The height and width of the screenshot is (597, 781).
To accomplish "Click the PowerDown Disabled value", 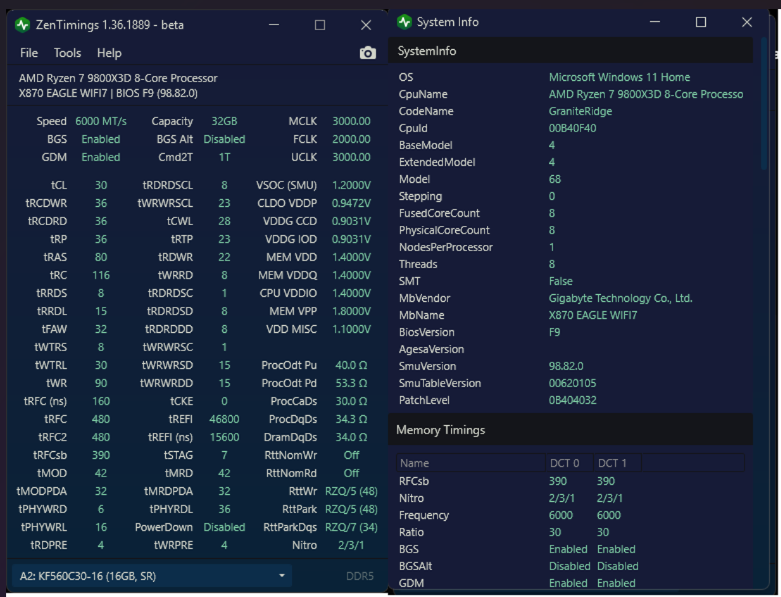I will coord(224,527).
